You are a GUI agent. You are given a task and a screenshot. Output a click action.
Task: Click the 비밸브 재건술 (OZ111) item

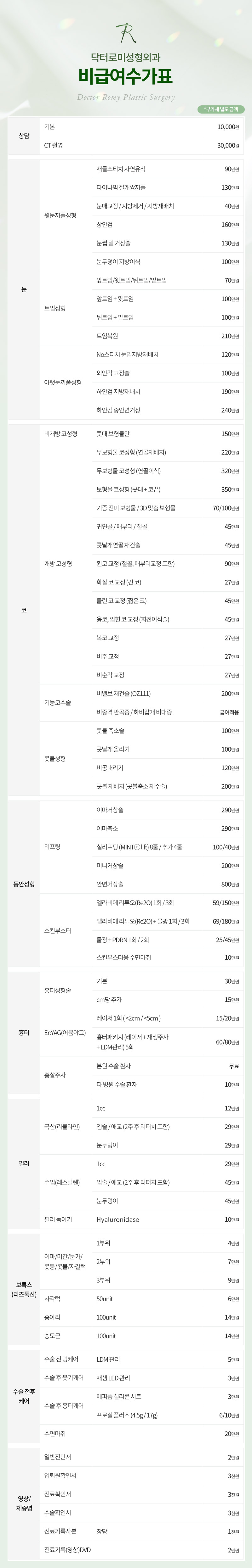(123, 693)
